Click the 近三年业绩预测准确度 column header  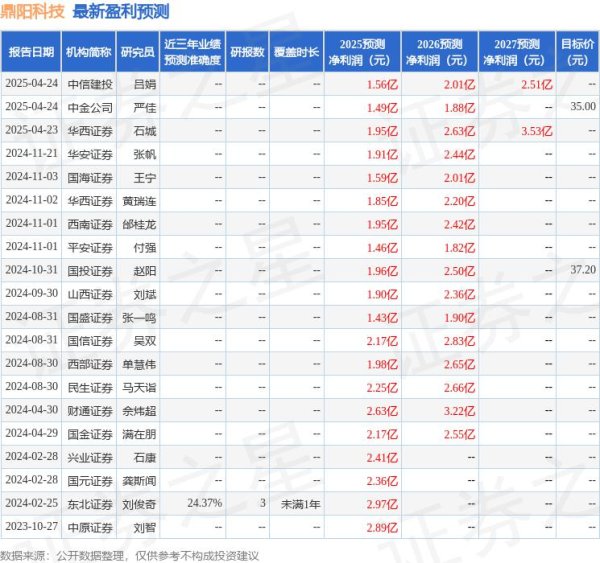191,51
